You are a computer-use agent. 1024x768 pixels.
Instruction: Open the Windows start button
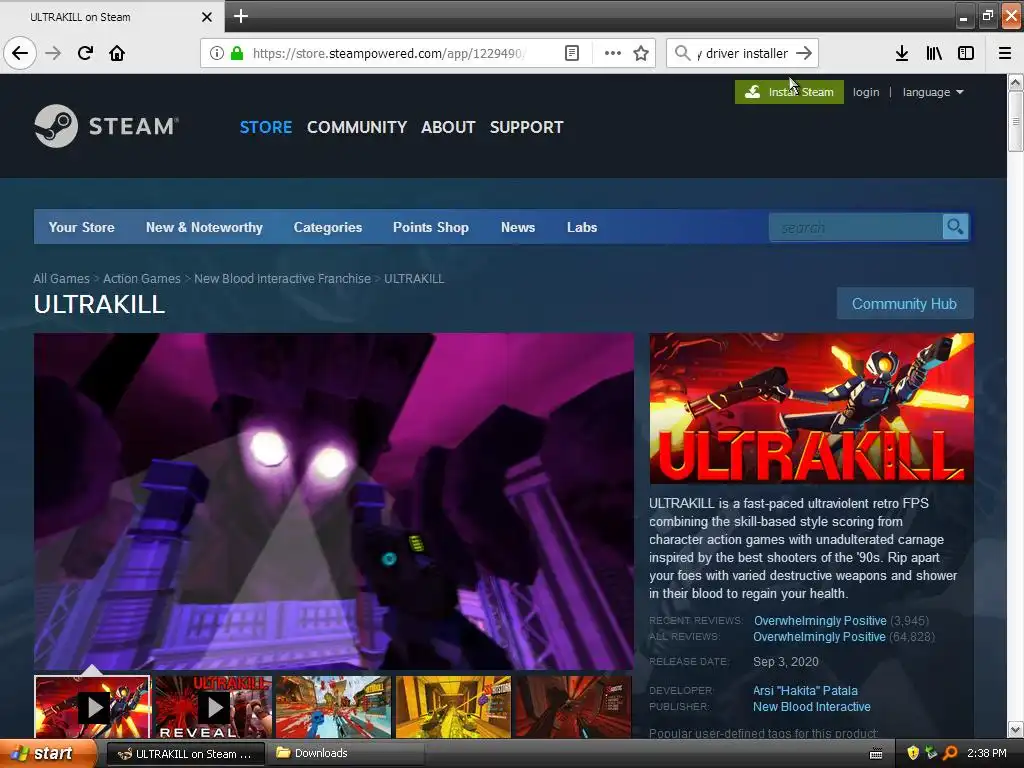point(48,754)
